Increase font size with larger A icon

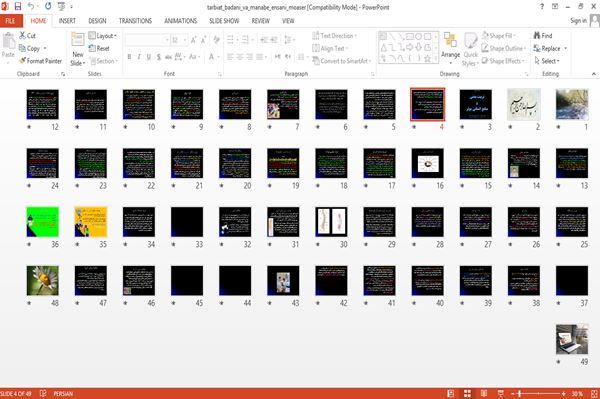coord(194,40)
